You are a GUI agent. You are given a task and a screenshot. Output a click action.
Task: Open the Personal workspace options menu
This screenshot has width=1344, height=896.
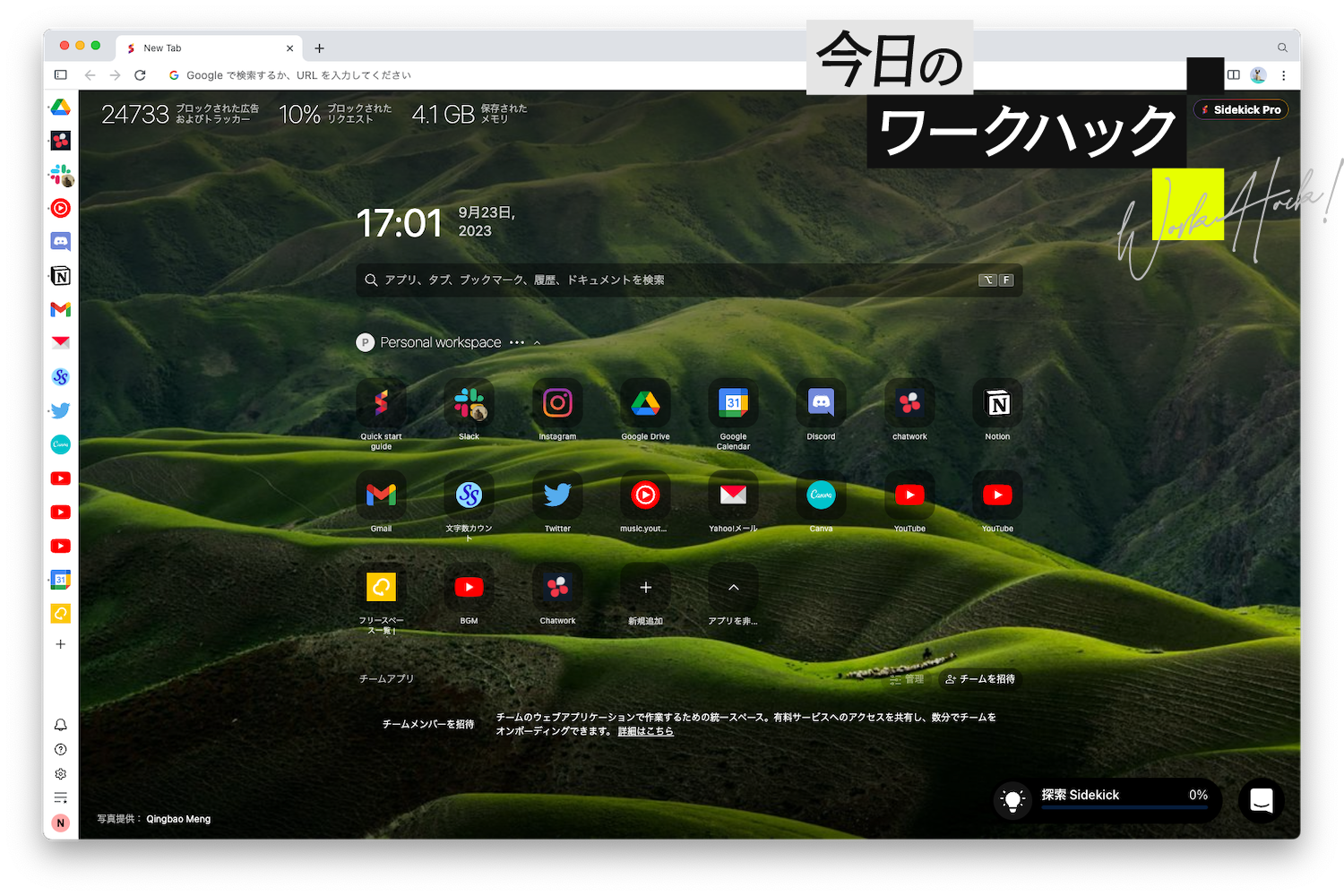tap(517, 342)
